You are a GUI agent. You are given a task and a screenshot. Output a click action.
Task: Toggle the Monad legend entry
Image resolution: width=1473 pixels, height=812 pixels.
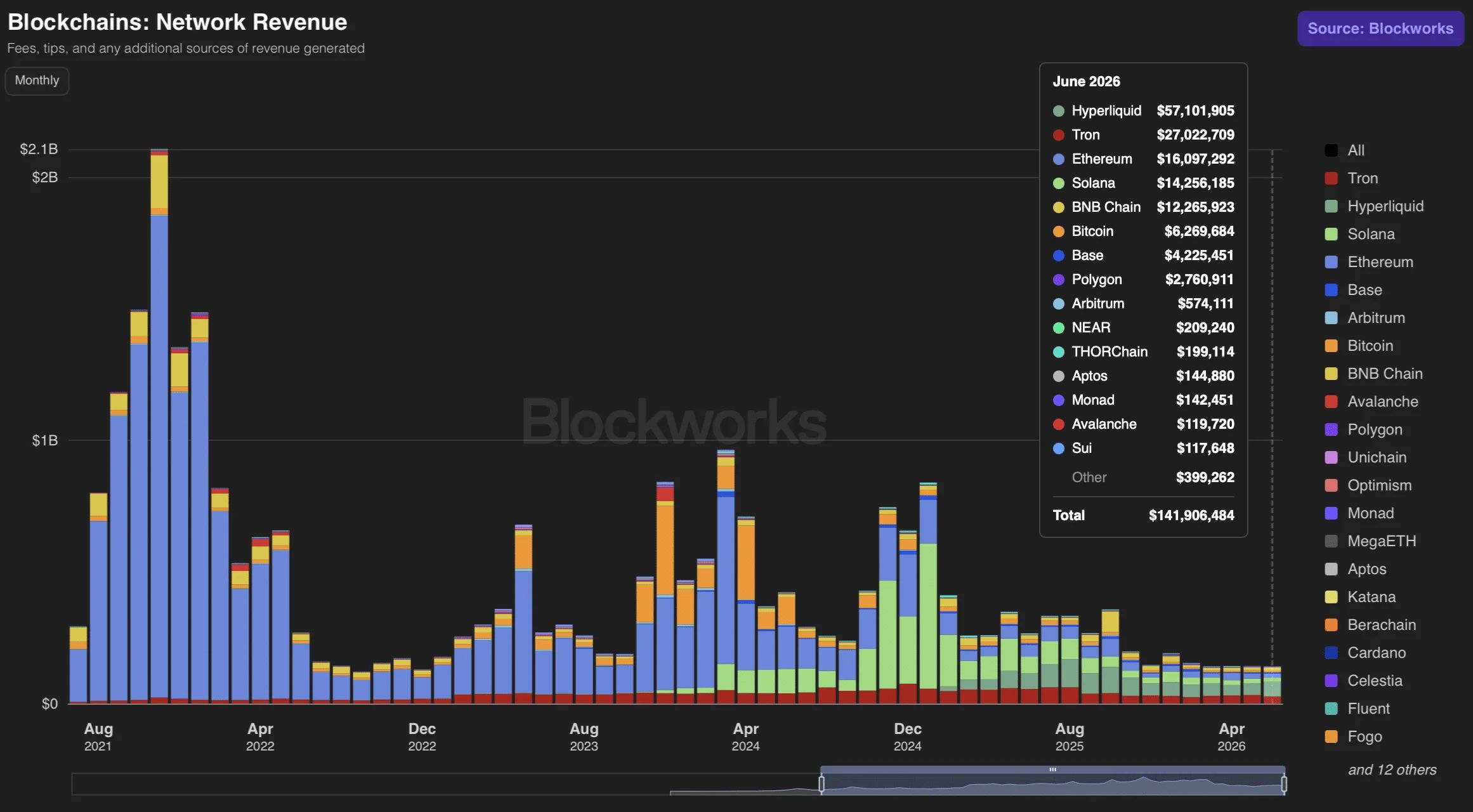1359,513
